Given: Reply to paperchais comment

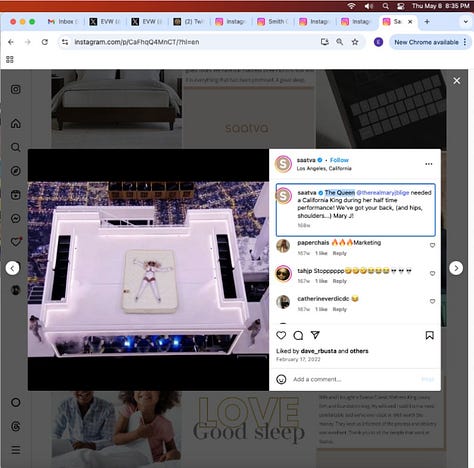Looking at the screenshot, I should coord(340,253).
